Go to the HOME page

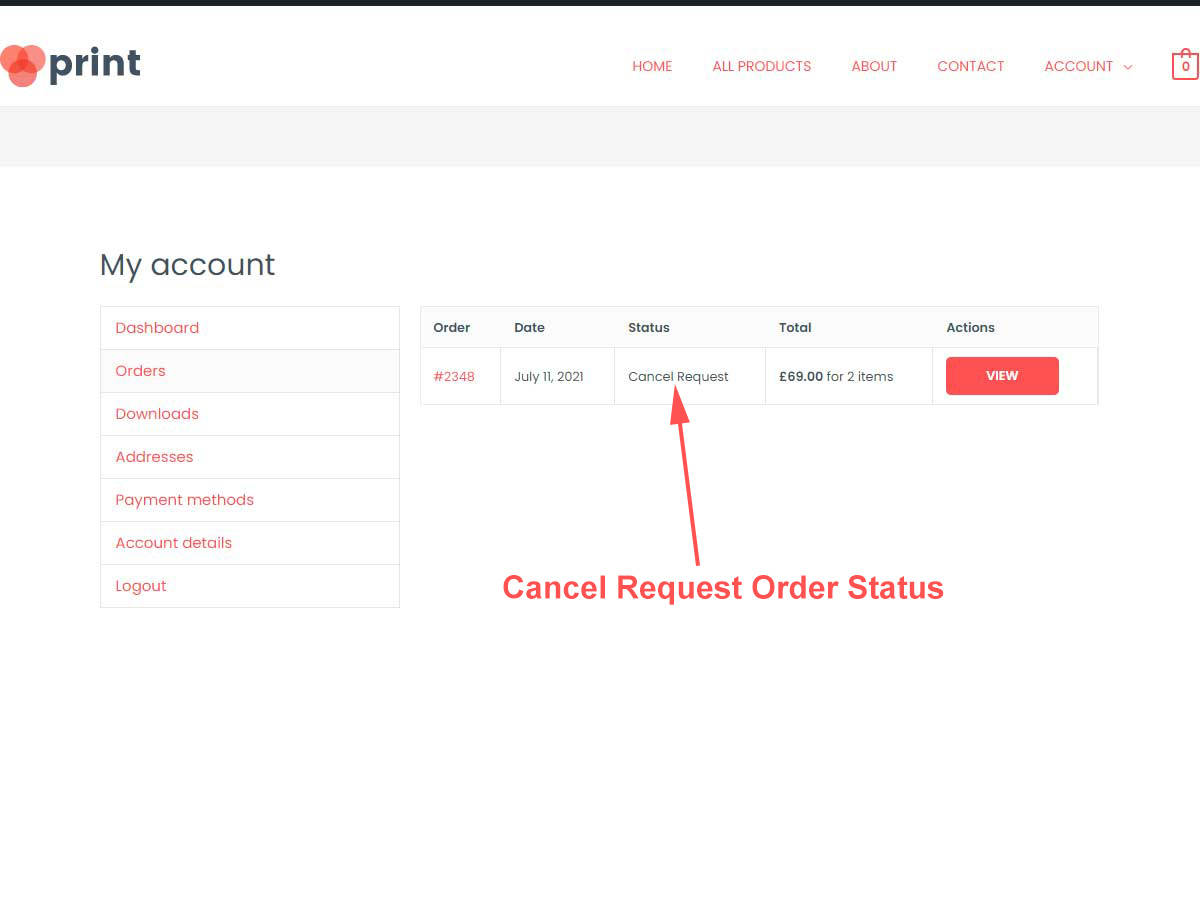tap(652, 66)
